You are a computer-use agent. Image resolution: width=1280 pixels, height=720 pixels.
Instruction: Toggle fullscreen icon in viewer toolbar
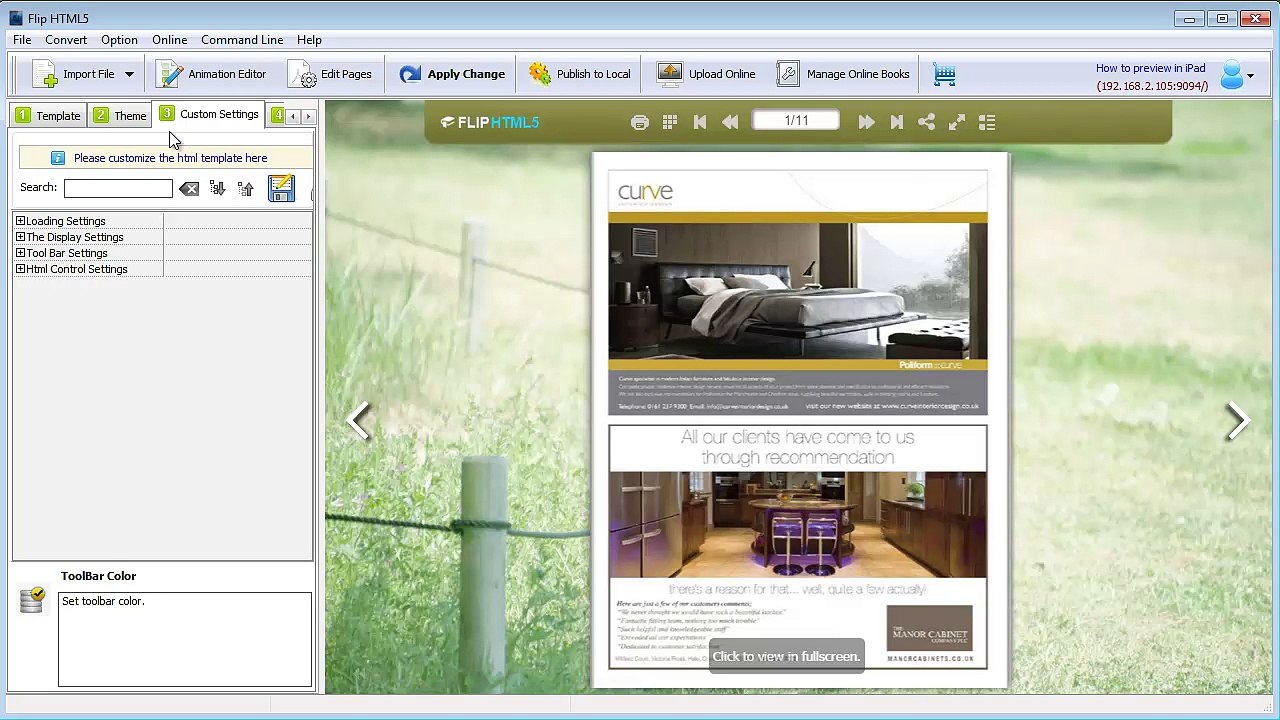[x=957, y=122]
